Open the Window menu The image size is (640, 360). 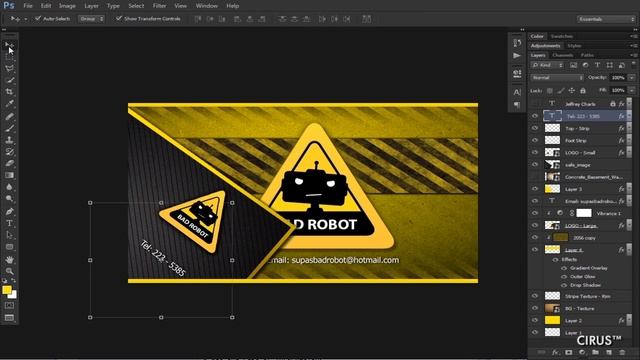(207, 6)
